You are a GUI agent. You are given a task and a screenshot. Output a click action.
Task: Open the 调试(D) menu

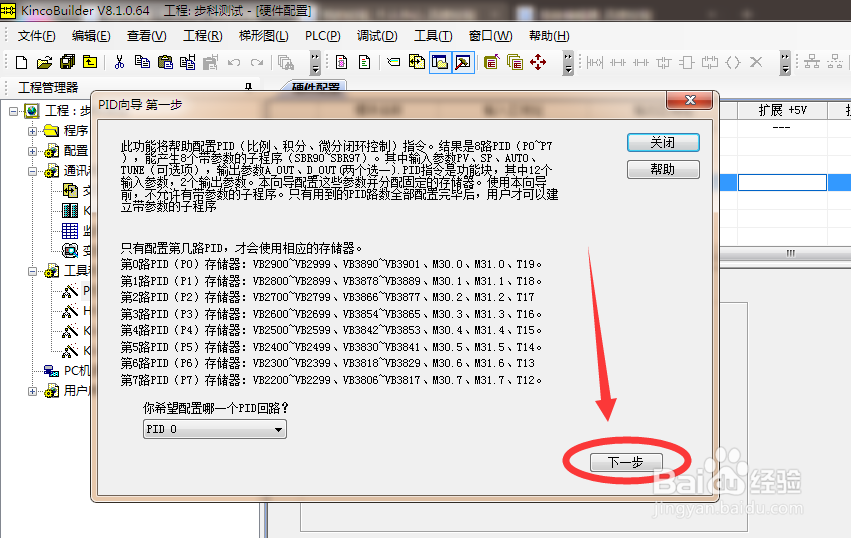377,36
